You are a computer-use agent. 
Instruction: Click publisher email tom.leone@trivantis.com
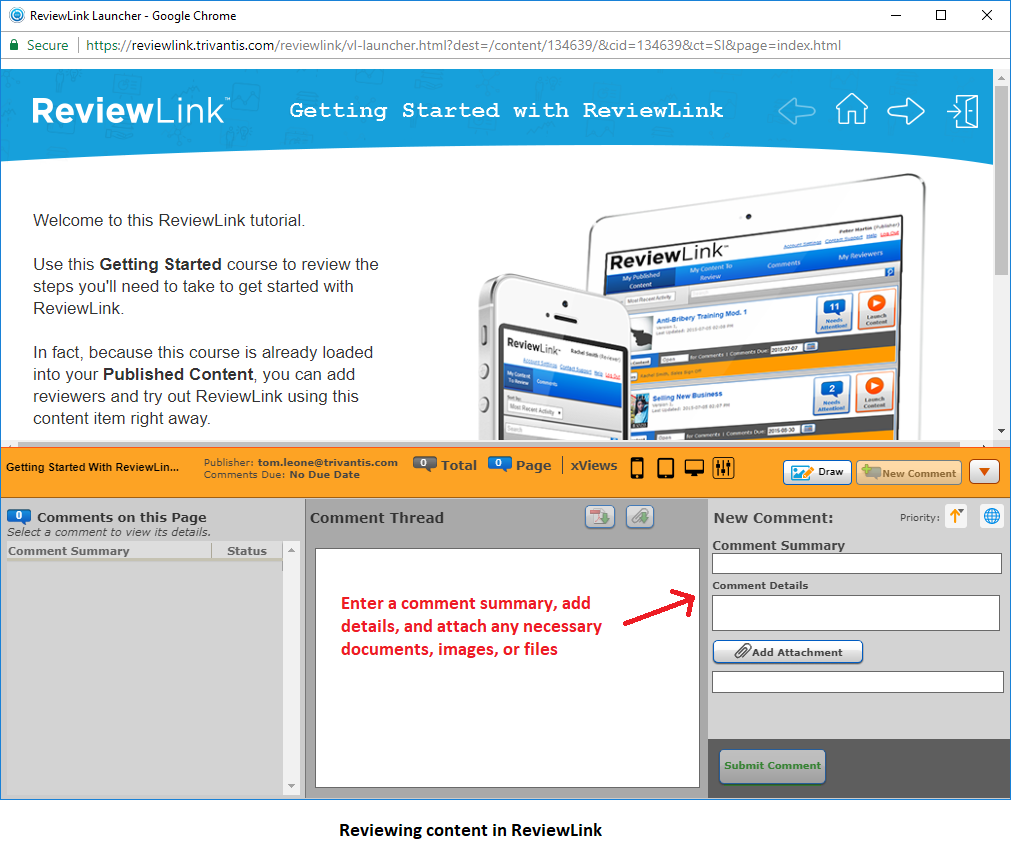click(328, 462)
